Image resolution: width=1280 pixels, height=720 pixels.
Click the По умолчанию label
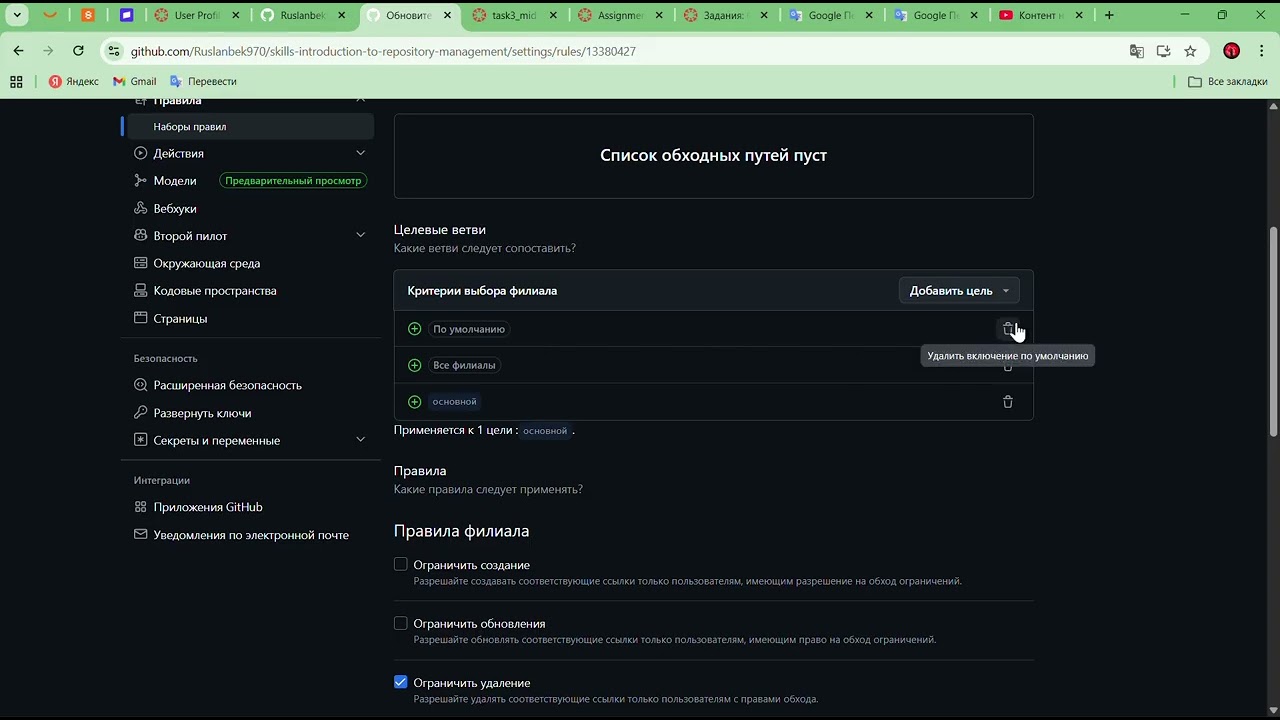pyautogui.click(x=469, y=329)
